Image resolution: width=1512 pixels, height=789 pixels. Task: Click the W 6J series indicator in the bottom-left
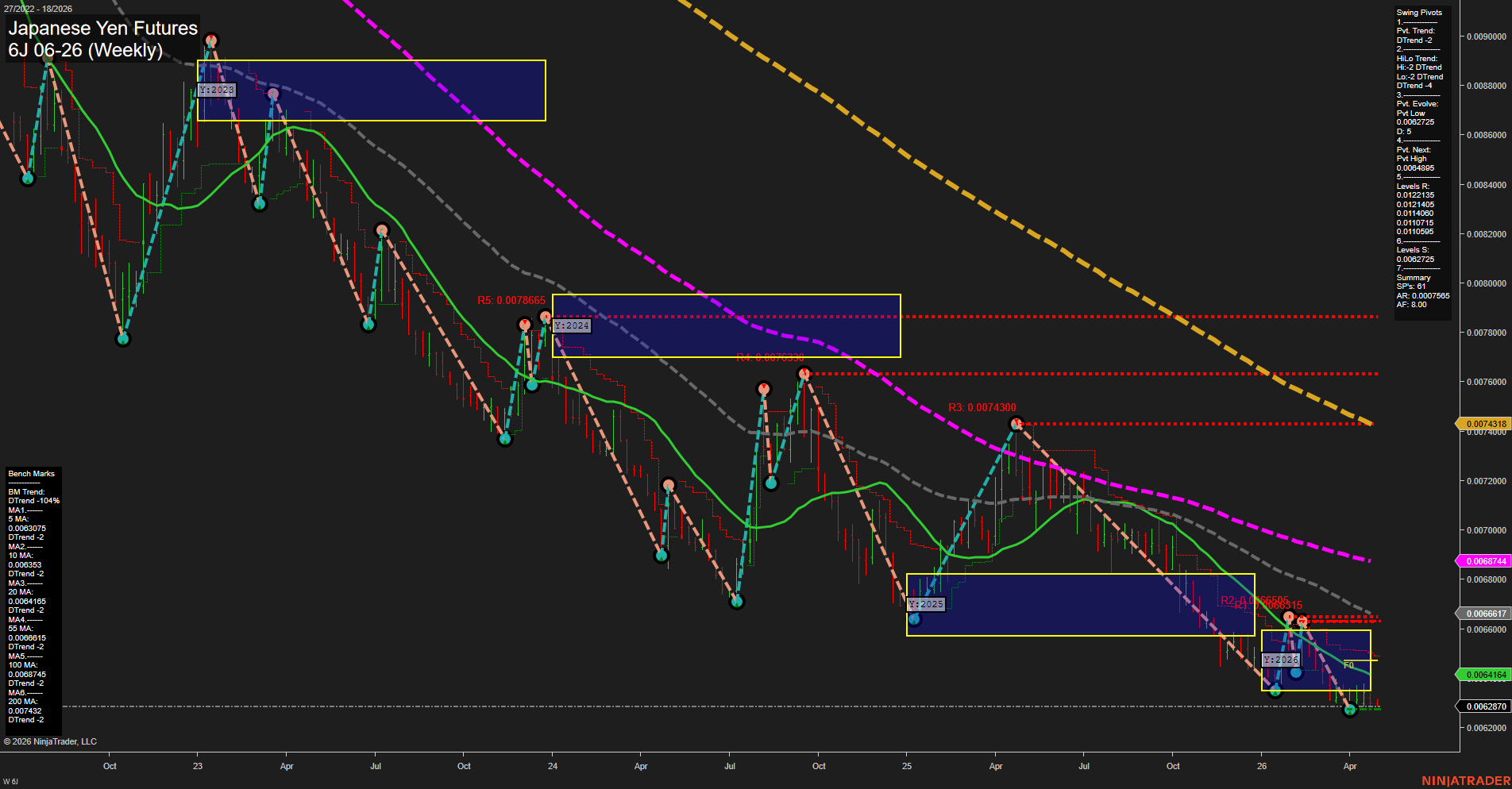coord(13,779)
